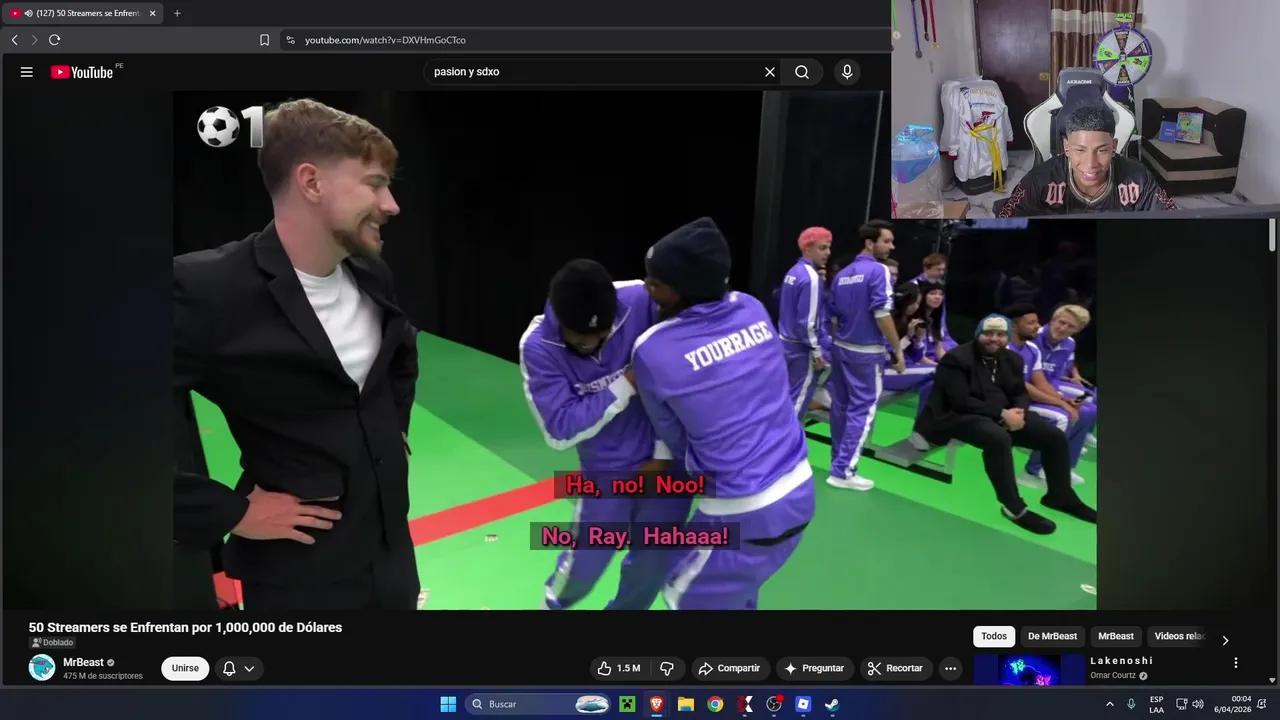The height and width of the screenshot is (720, 1280).
Task: Click the 'Doblado' dubbed badge
Action: [x=52, y=643]
